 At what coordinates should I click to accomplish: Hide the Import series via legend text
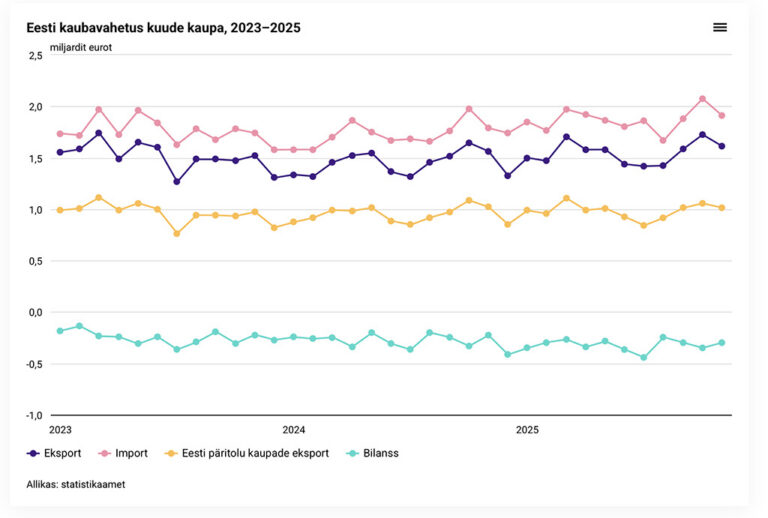click(x=131, y=453)
